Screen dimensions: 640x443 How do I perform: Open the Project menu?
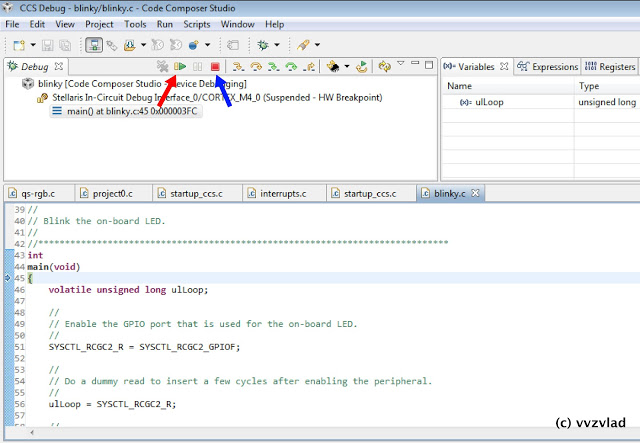(x=99, y=24)
